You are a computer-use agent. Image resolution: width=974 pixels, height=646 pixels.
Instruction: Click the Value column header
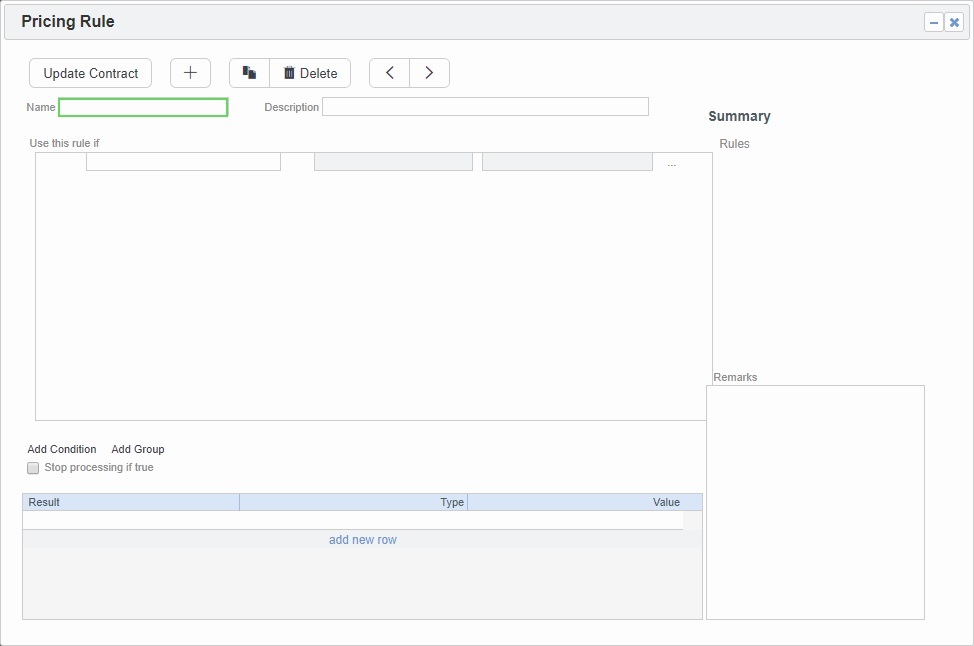click(584, 502)
